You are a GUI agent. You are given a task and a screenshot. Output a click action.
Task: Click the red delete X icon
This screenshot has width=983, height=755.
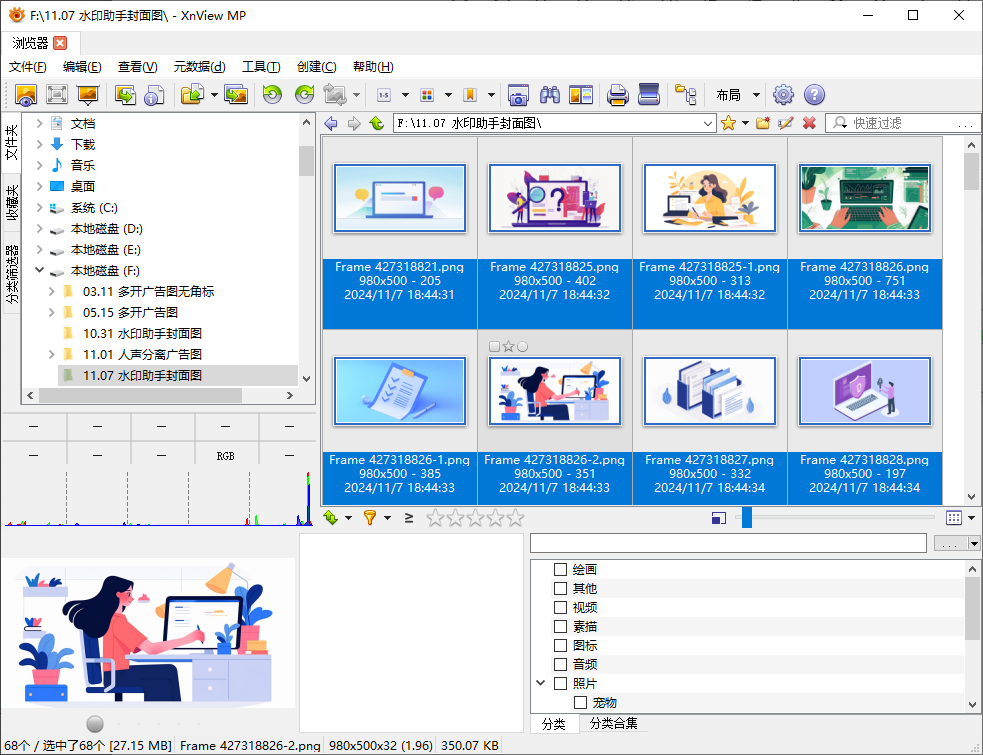(809, 123)
